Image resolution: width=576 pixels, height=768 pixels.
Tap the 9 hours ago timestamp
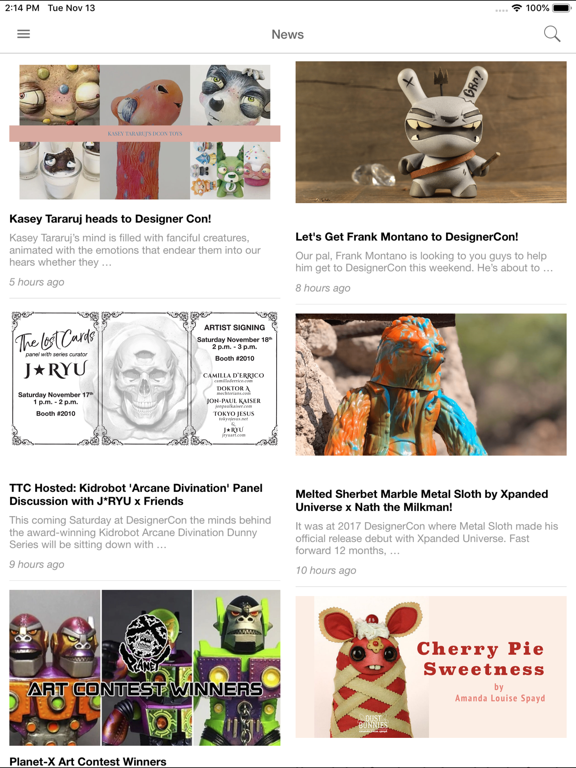click(x=37, y=564)
